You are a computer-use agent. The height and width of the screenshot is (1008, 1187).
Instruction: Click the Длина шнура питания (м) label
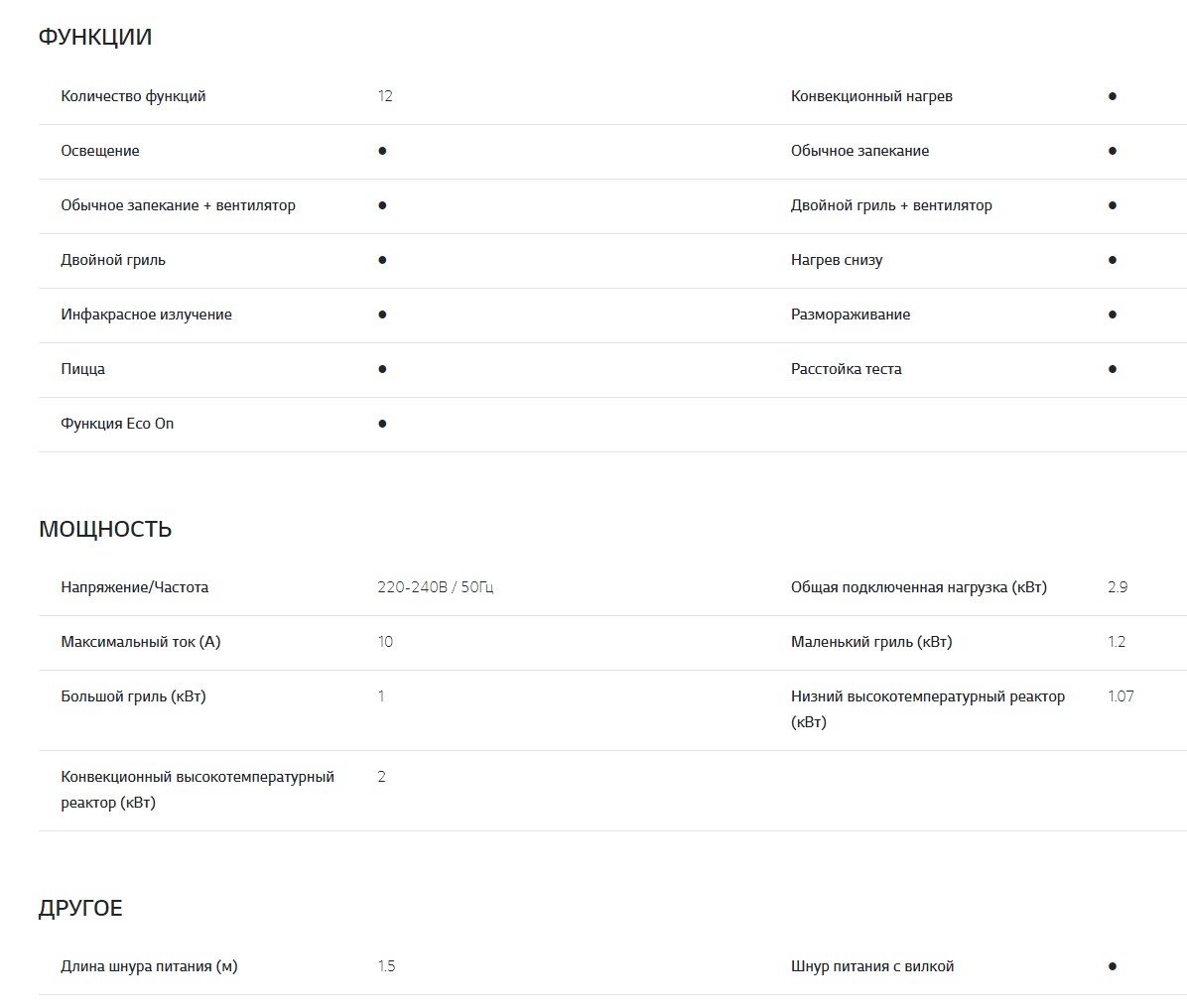(x=149, y=966)
